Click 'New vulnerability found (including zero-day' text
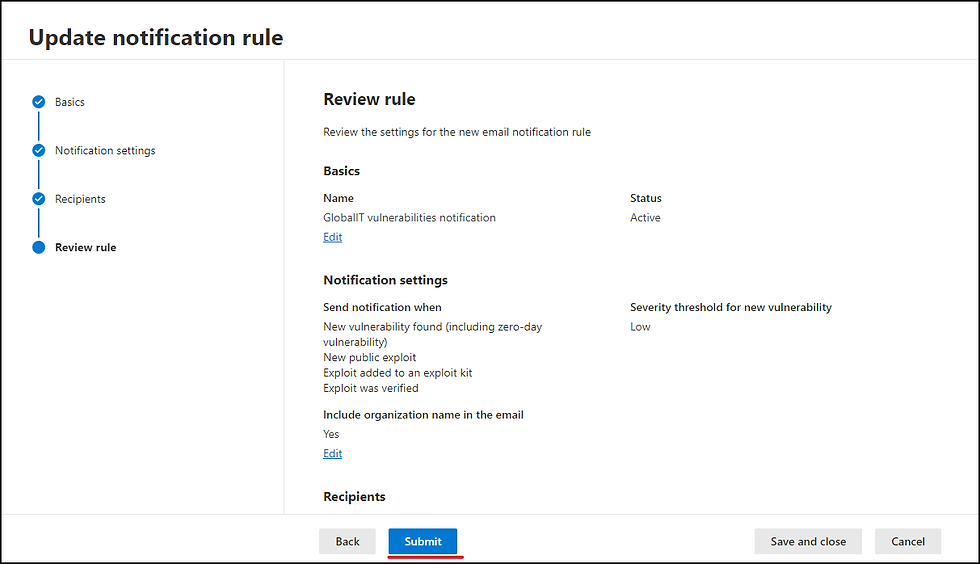Screen dimensions: 980x564 coord(432,326)
